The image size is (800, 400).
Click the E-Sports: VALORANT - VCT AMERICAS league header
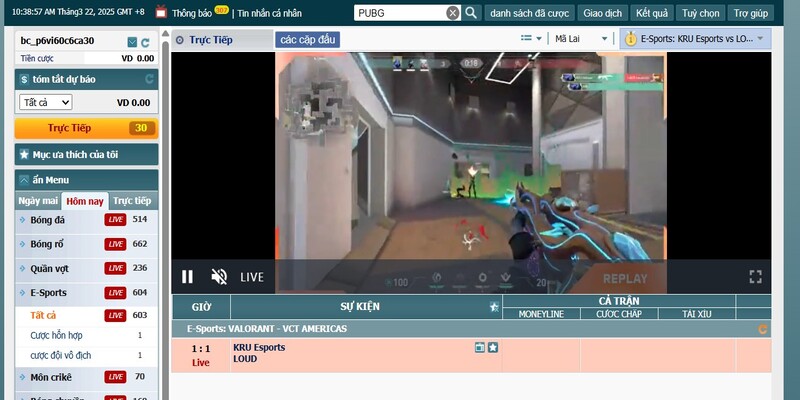[x=267, y=329]
